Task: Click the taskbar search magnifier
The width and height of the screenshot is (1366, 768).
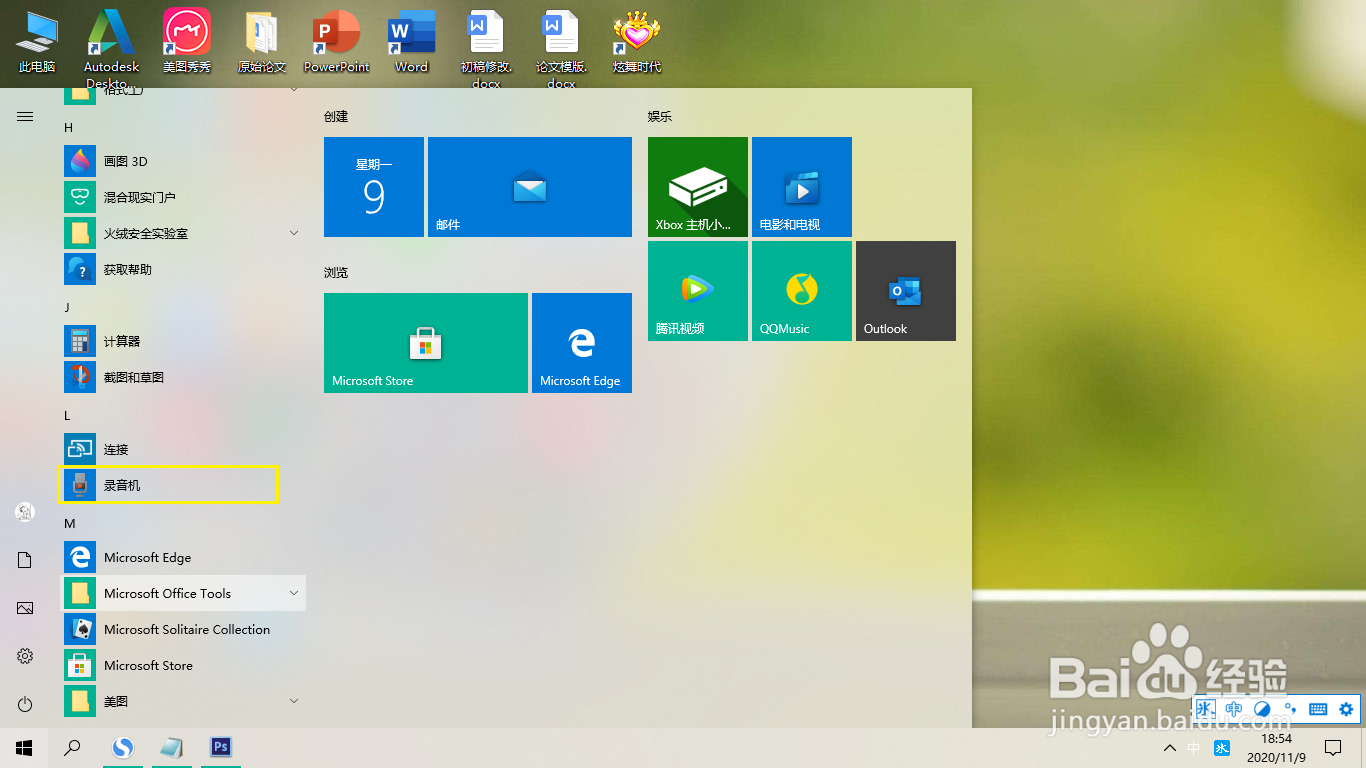Action: [x=72, y=747]
